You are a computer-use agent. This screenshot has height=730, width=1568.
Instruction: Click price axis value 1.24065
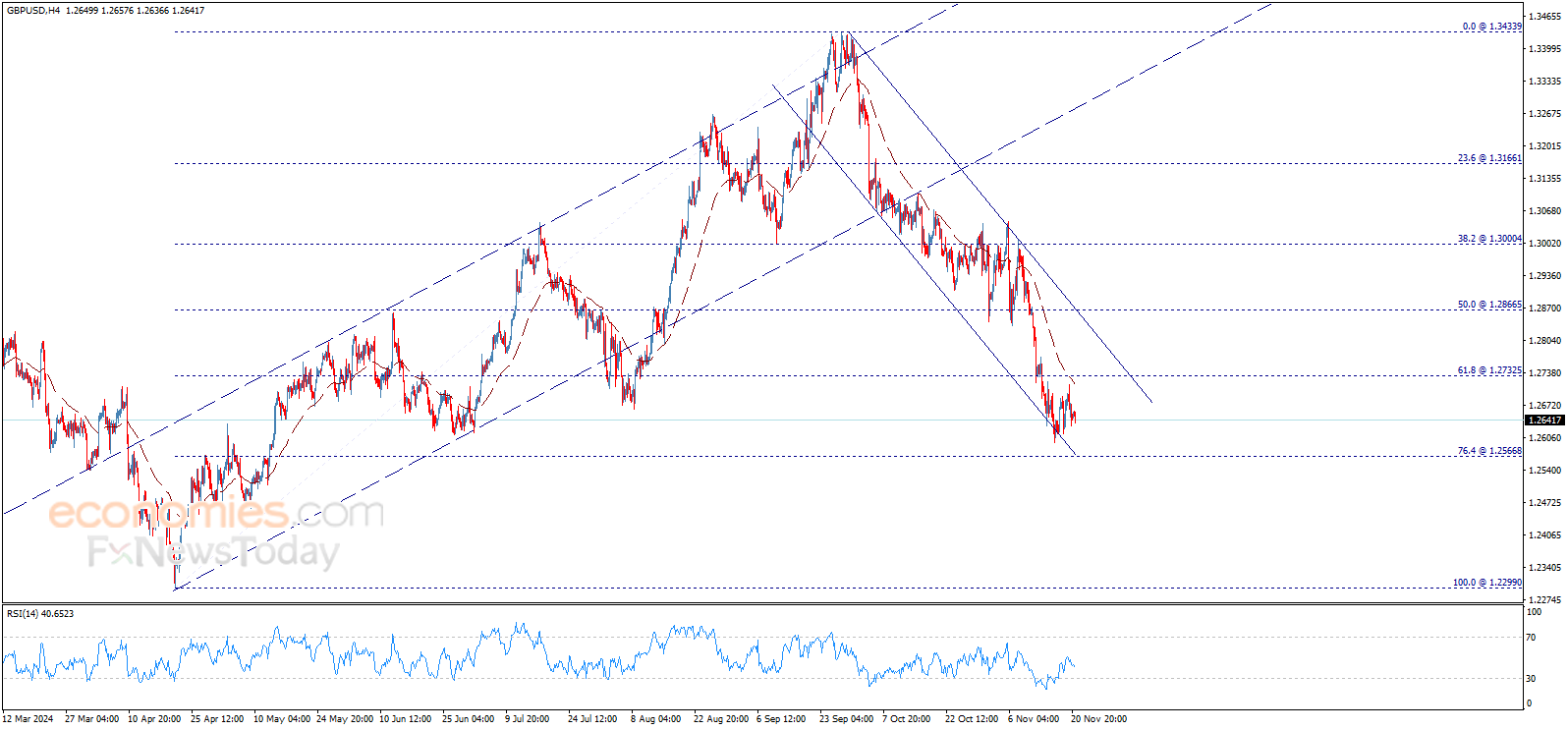click(1545, 535)
